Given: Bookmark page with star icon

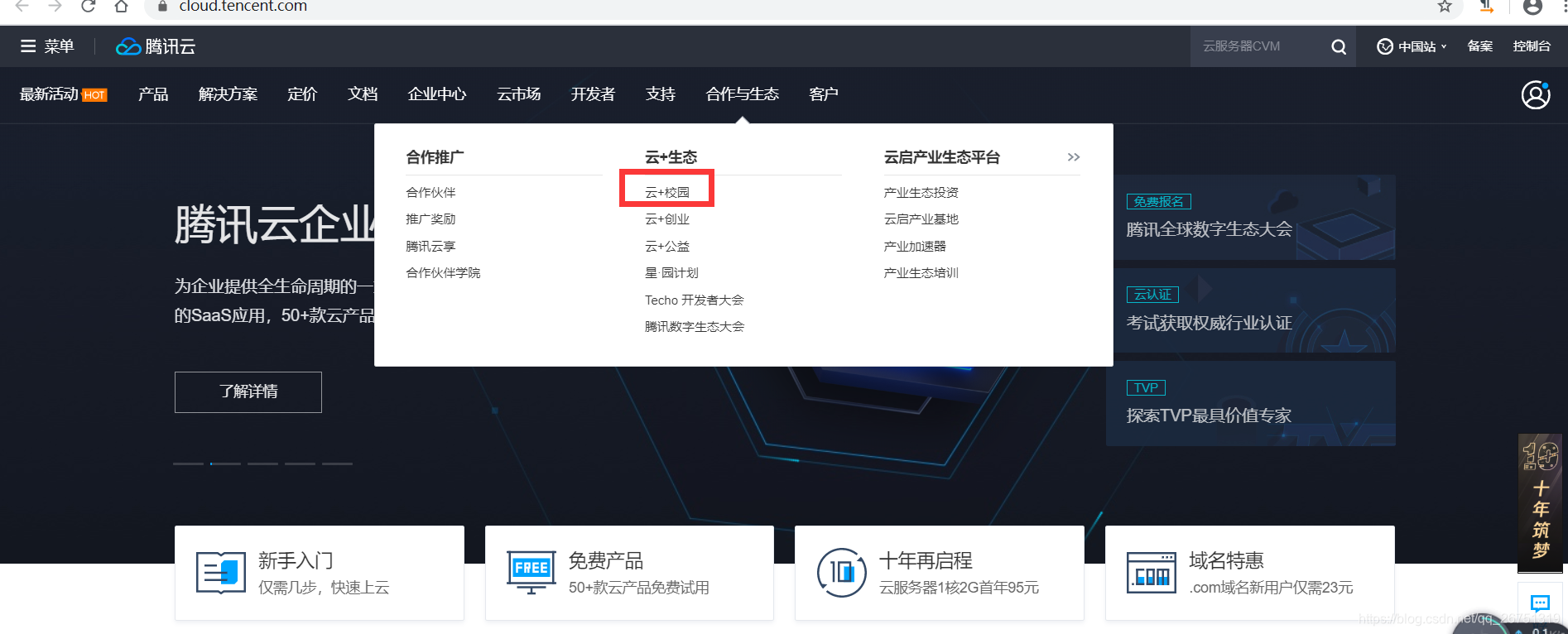Looking at the screenshot, I should [1445, 6].
